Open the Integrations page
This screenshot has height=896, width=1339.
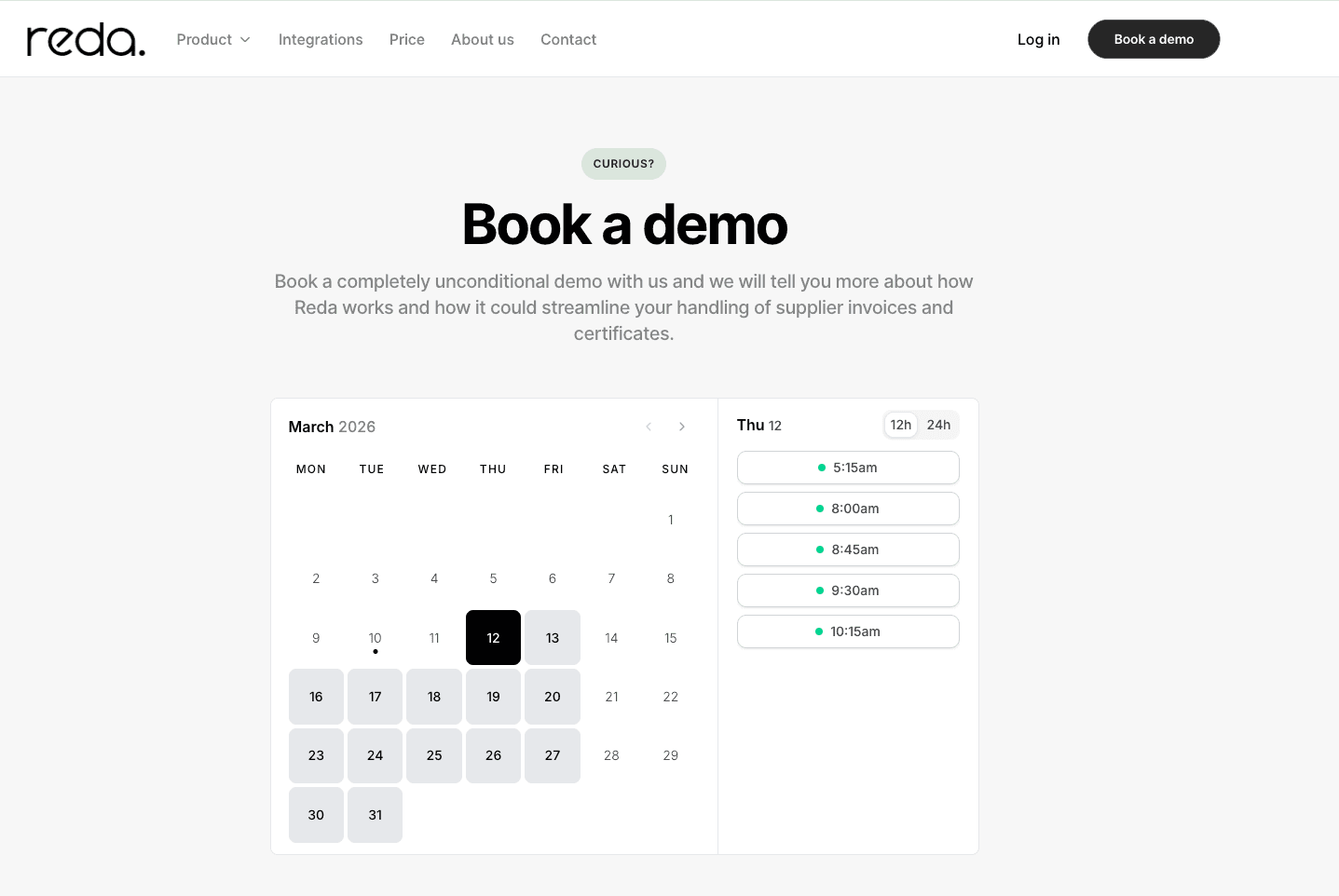[x=321, y=39]
